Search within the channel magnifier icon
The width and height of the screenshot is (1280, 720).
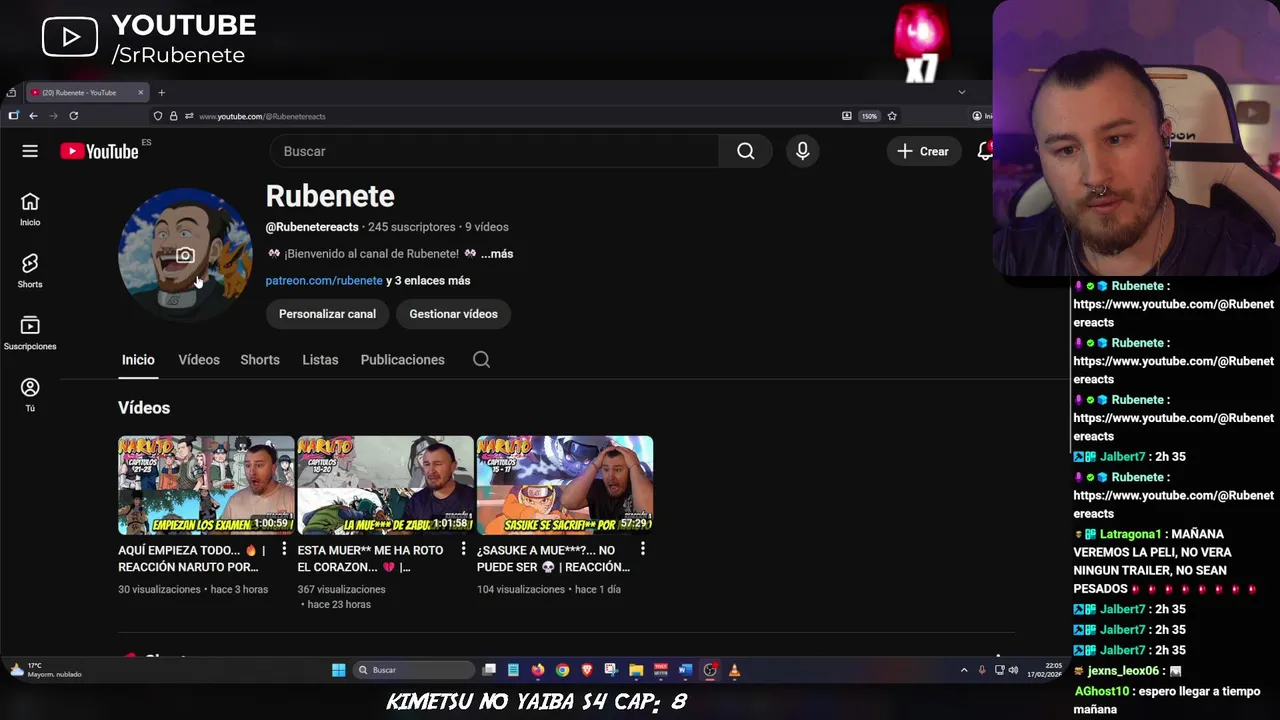click(481, 360)
